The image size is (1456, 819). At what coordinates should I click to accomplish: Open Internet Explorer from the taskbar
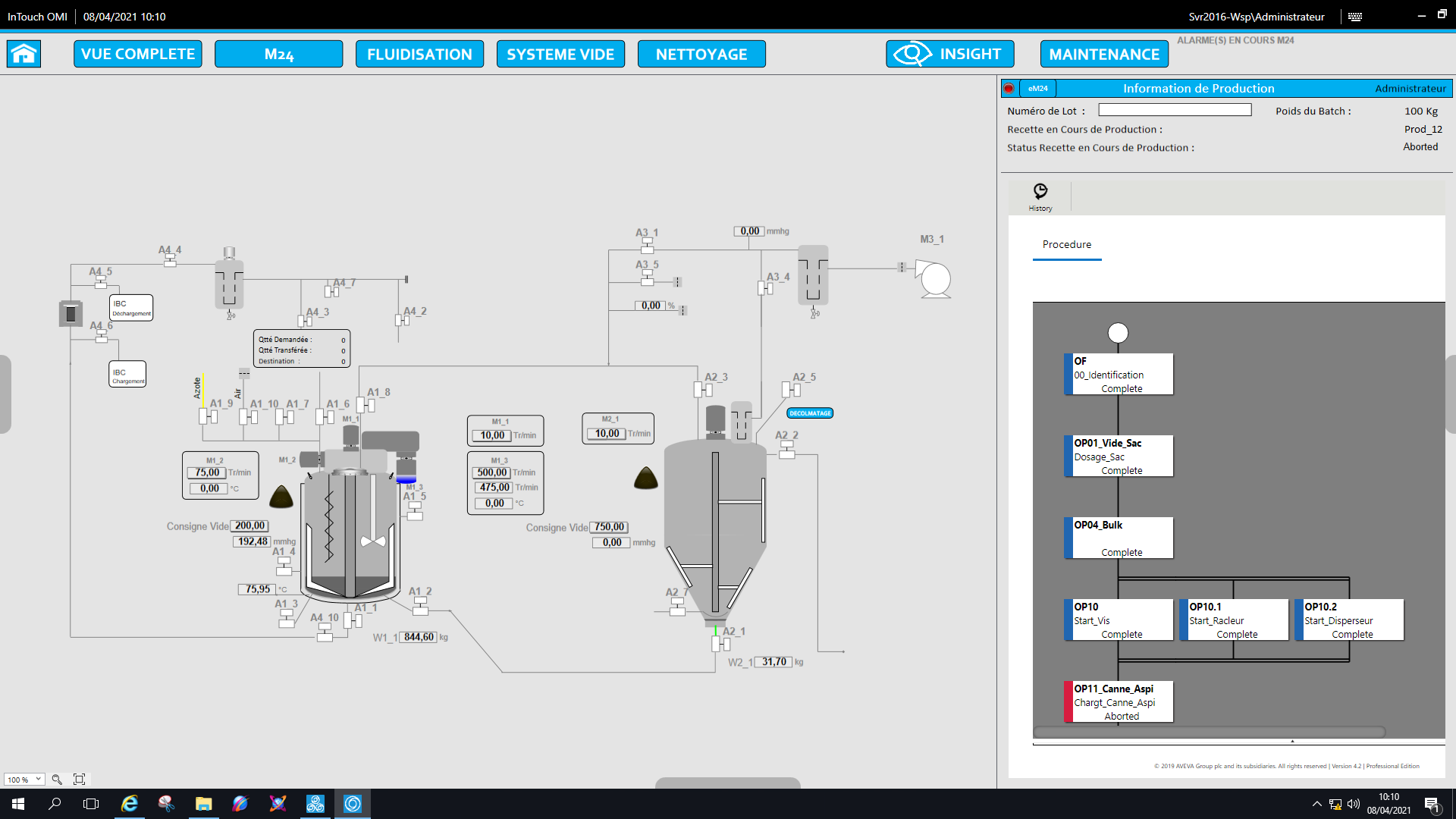(130, 804)
